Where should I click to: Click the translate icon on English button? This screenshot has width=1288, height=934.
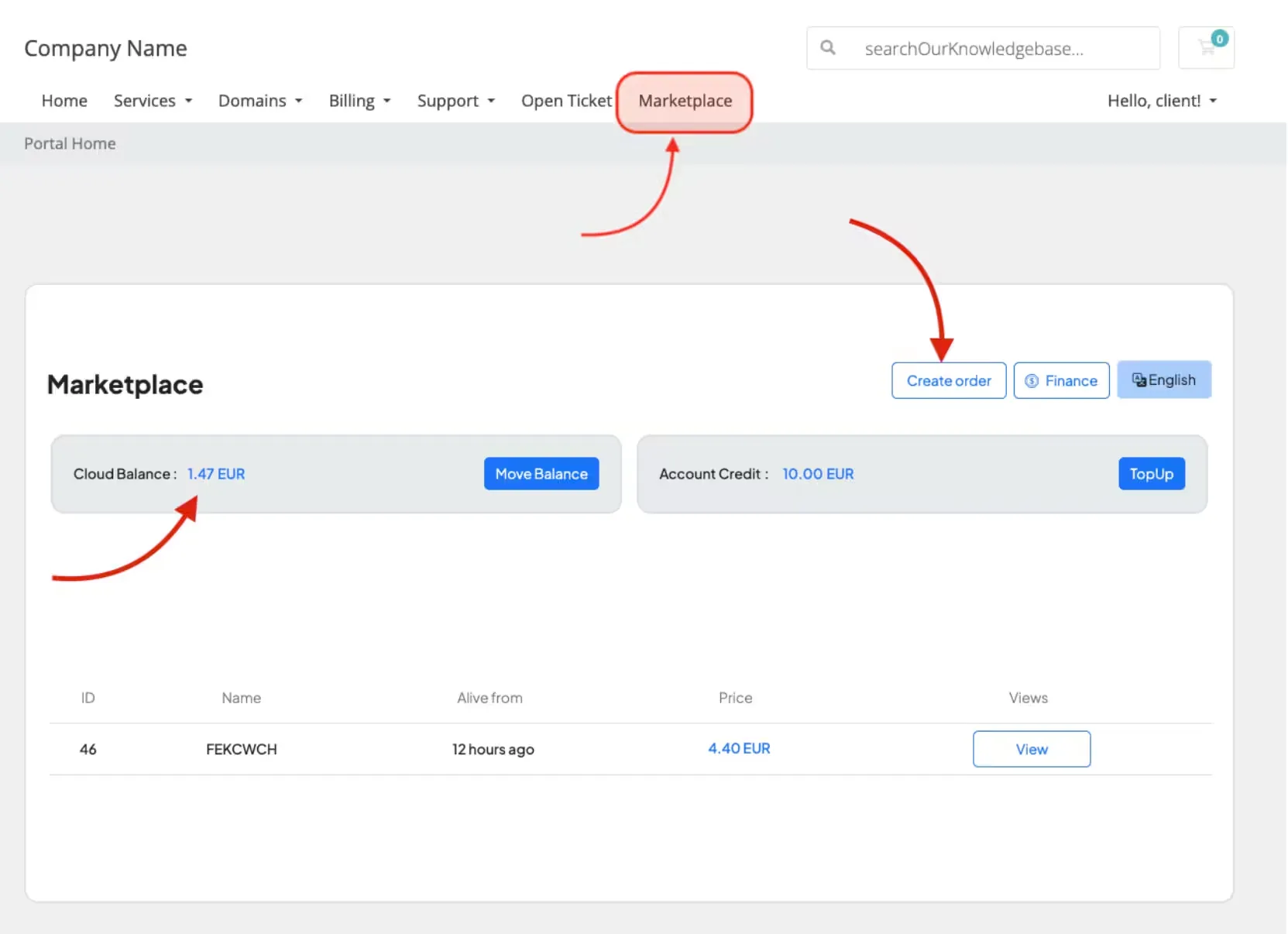(x=1139, y=380)
